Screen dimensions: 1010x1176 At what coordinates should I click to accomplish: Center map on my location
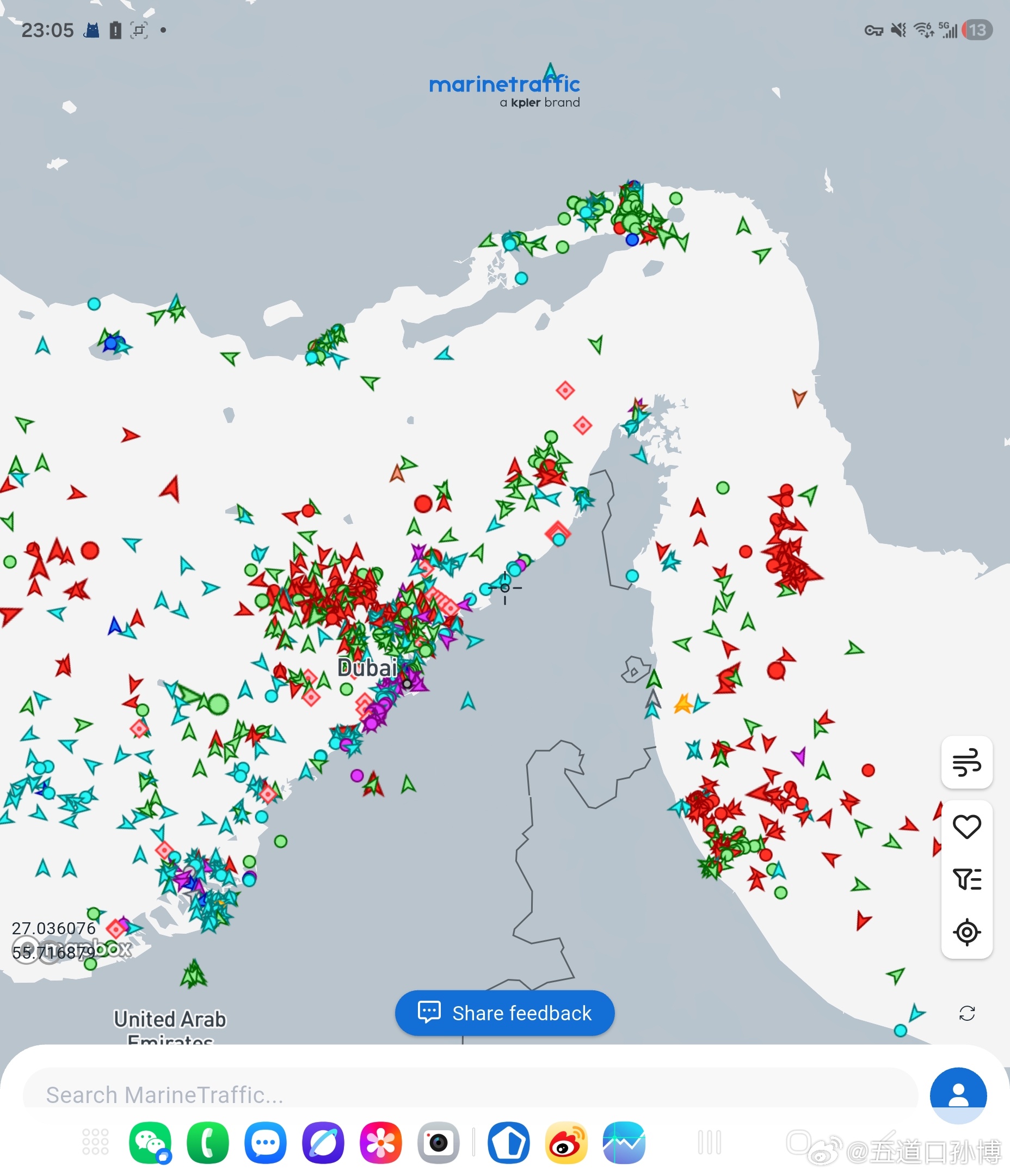click(x=966, y=932)
